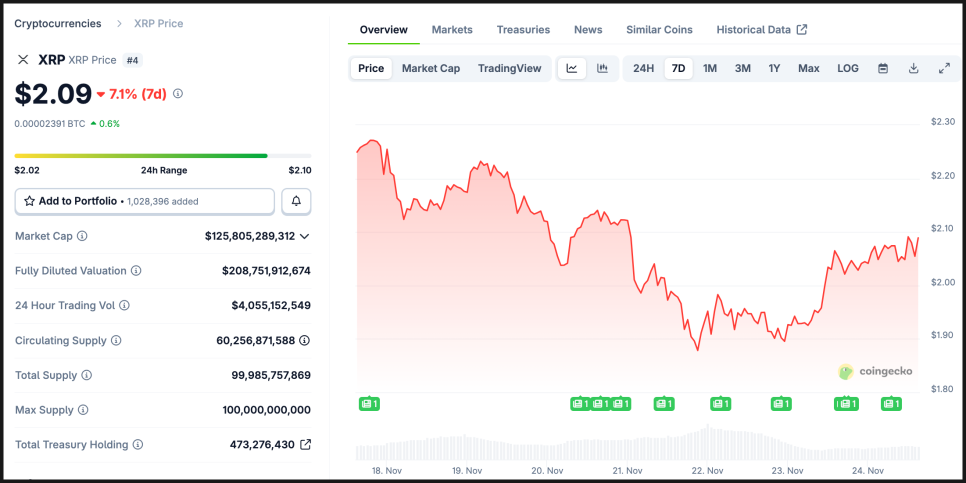This screenshot has width=966, height=483.
Task: Switch to candlestick chart icon
Action: 602,68
